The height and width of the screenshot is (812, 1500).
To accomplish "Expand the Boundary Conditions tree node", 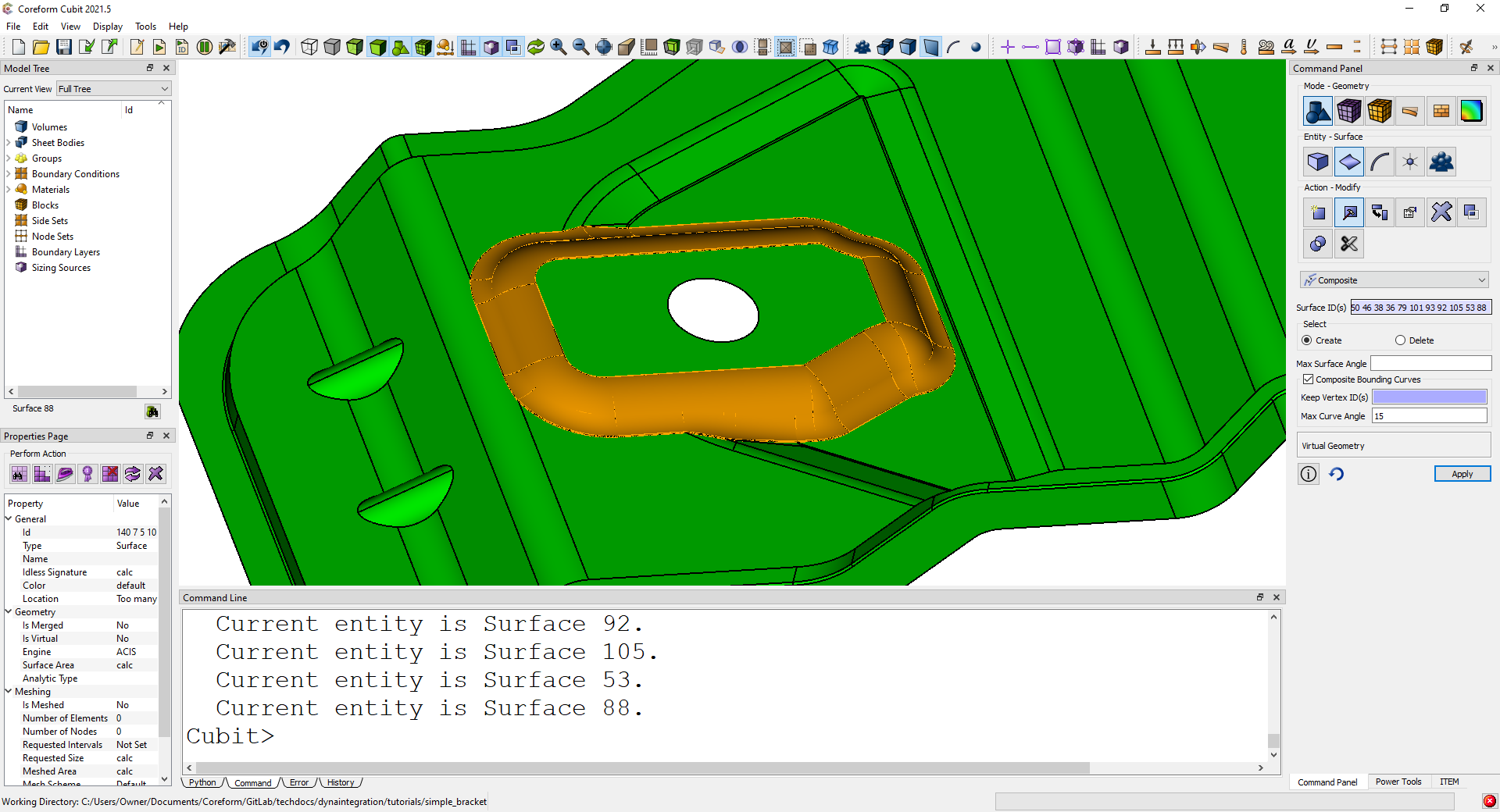I will pos(9,174).
